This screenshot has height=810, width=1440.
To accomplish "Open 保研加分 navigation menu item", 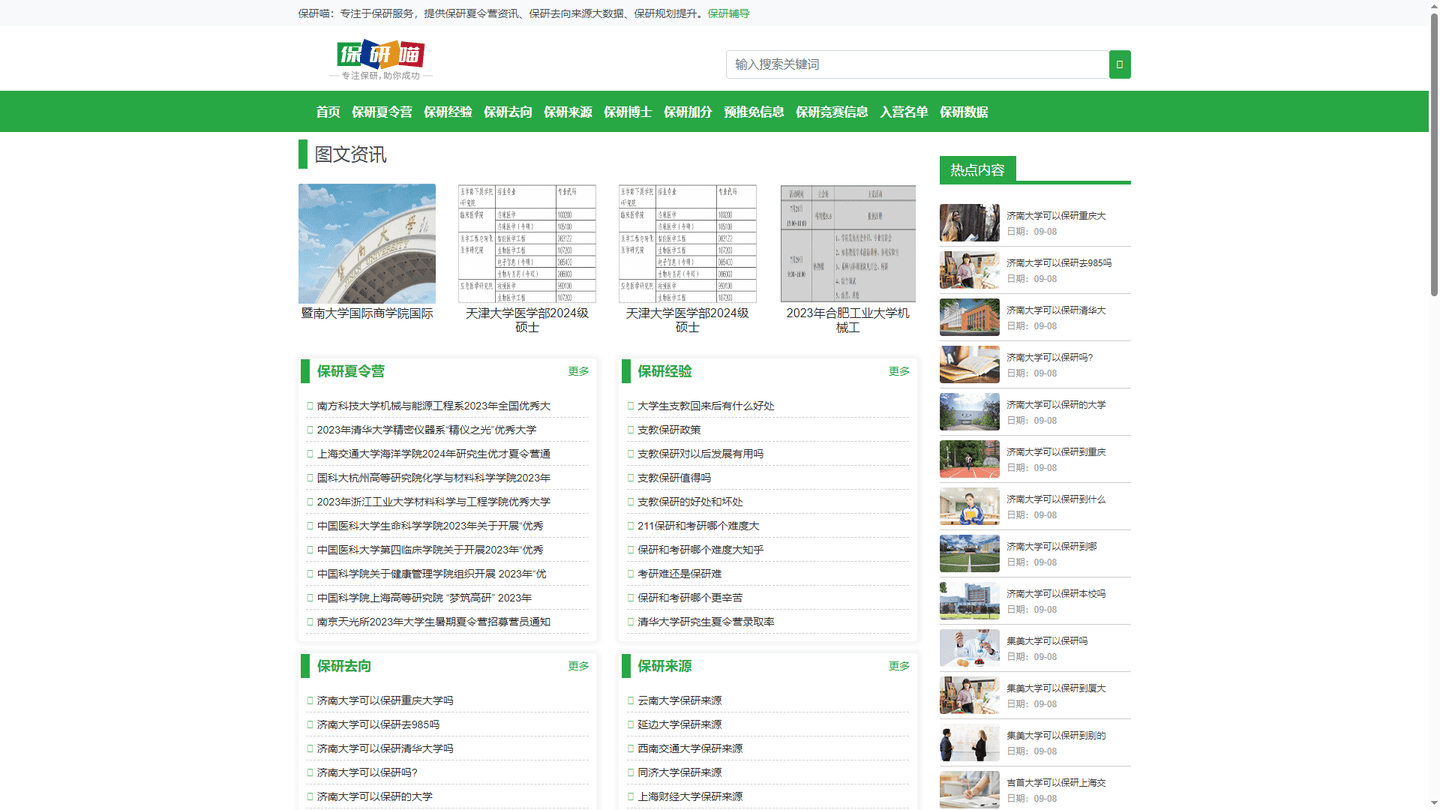I will coord(688,112).
